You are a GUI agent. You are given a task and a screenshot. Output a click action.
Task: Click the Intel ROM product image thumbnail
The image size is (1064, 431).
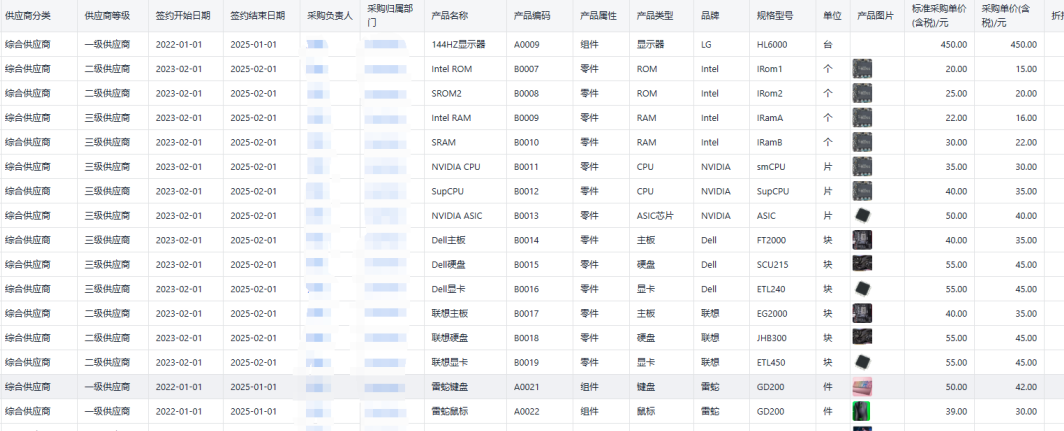click(x=861, y=69)
